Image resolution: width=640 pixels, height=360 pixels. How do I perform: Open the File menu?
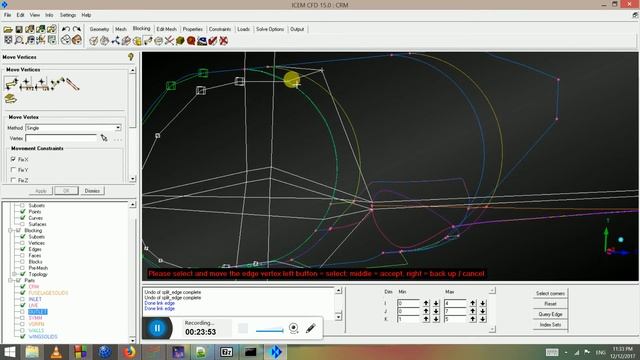click(x=7, y=15)
